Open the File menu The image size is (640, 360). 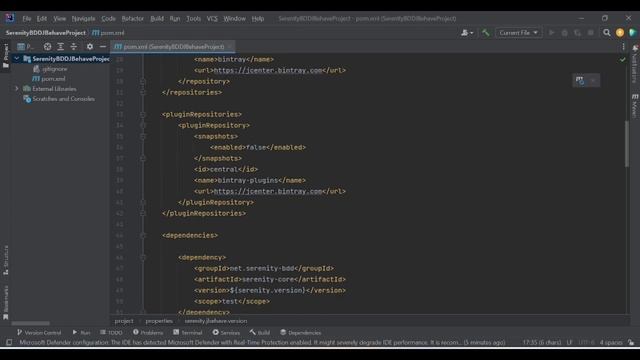[x=27, y=19]
